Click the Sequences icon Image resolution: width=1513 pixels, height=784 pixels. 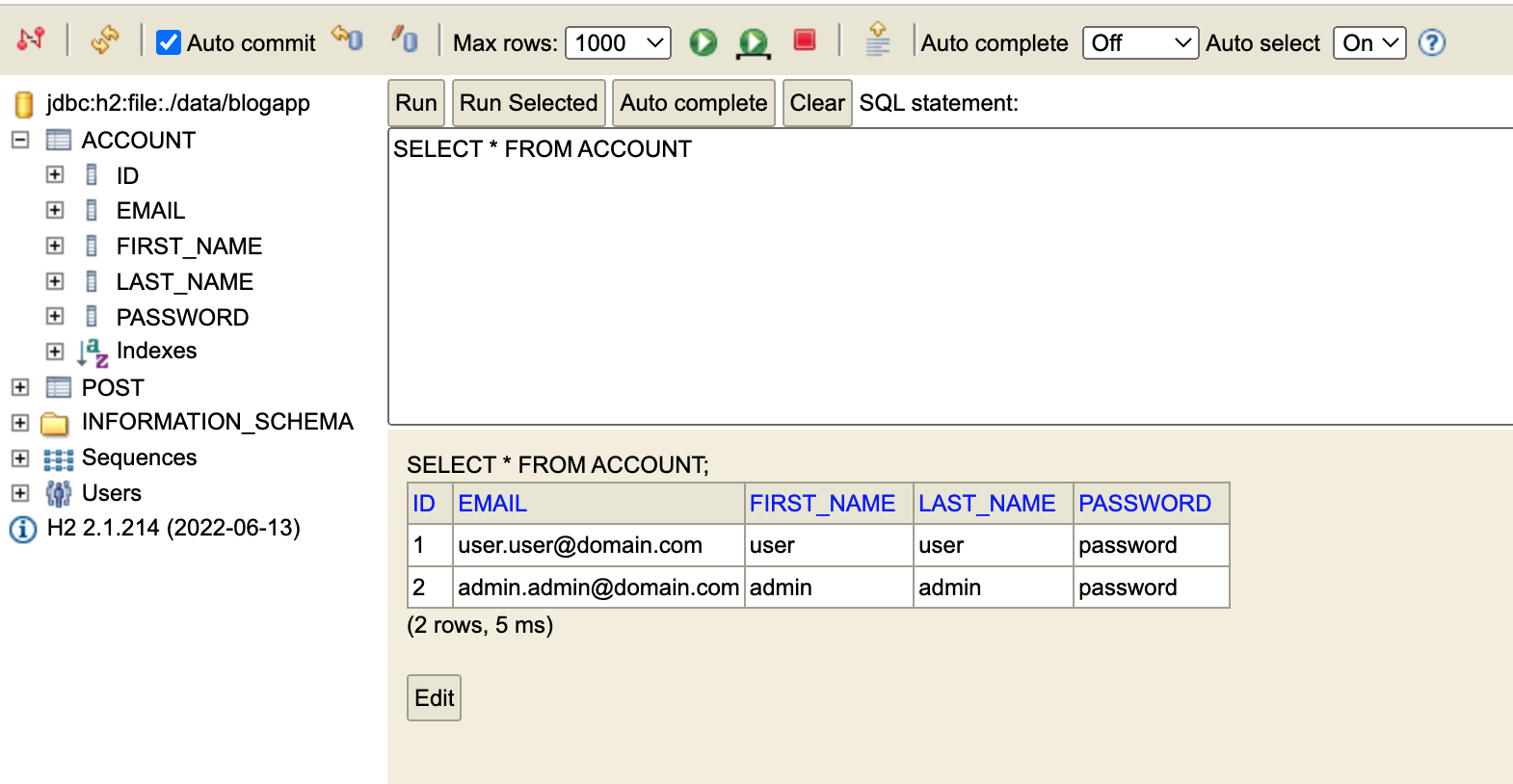pos(59,459)
